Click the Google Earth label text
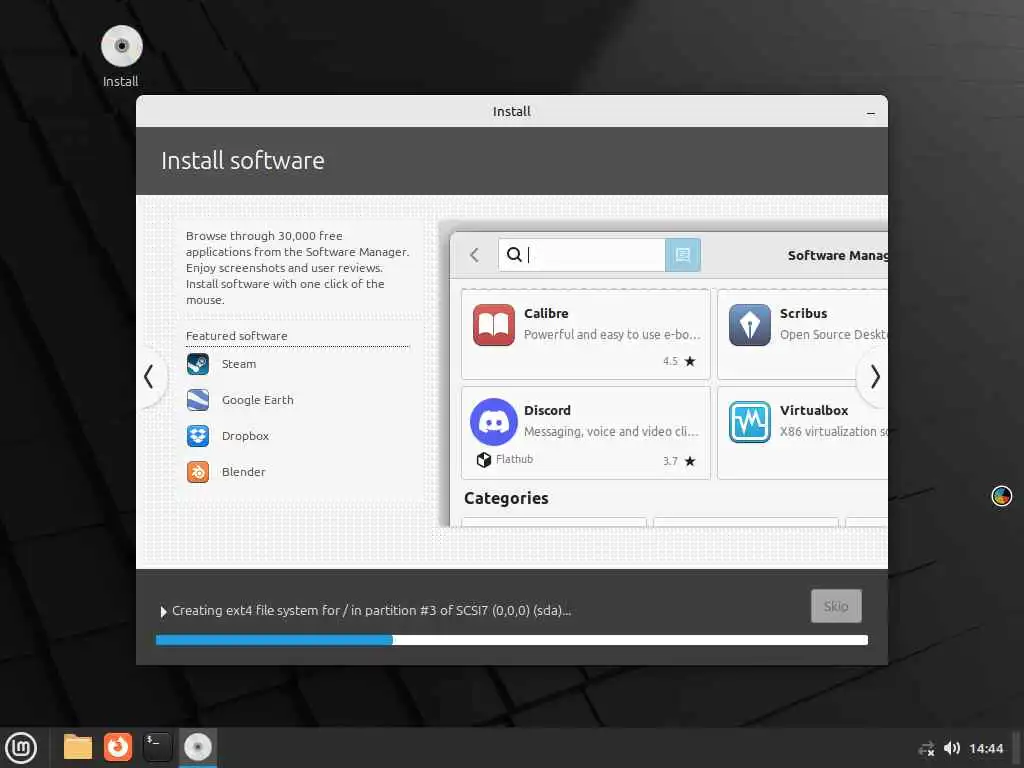Image resolution: width=1024 pixels, height=768 pixels. 257,400
